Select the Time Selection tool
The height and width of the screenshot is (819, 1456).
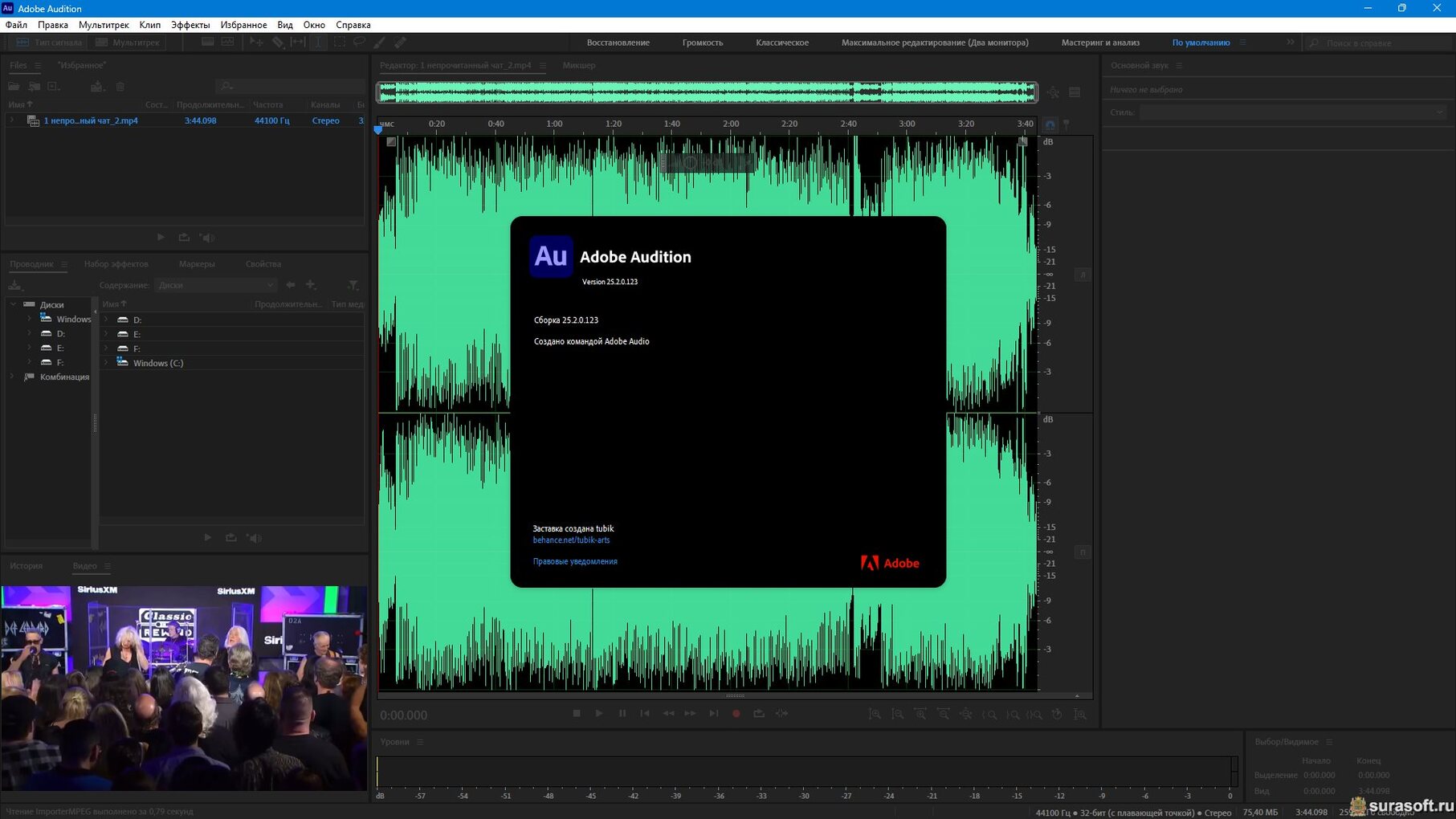[319, 43]
